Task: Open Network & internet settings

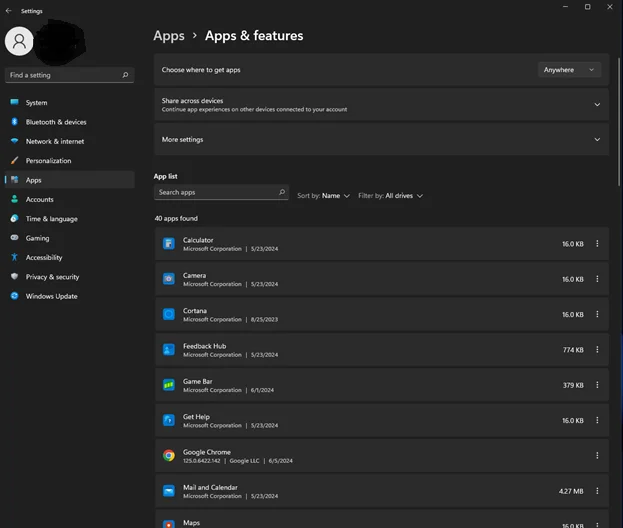Action: (70, 141)
